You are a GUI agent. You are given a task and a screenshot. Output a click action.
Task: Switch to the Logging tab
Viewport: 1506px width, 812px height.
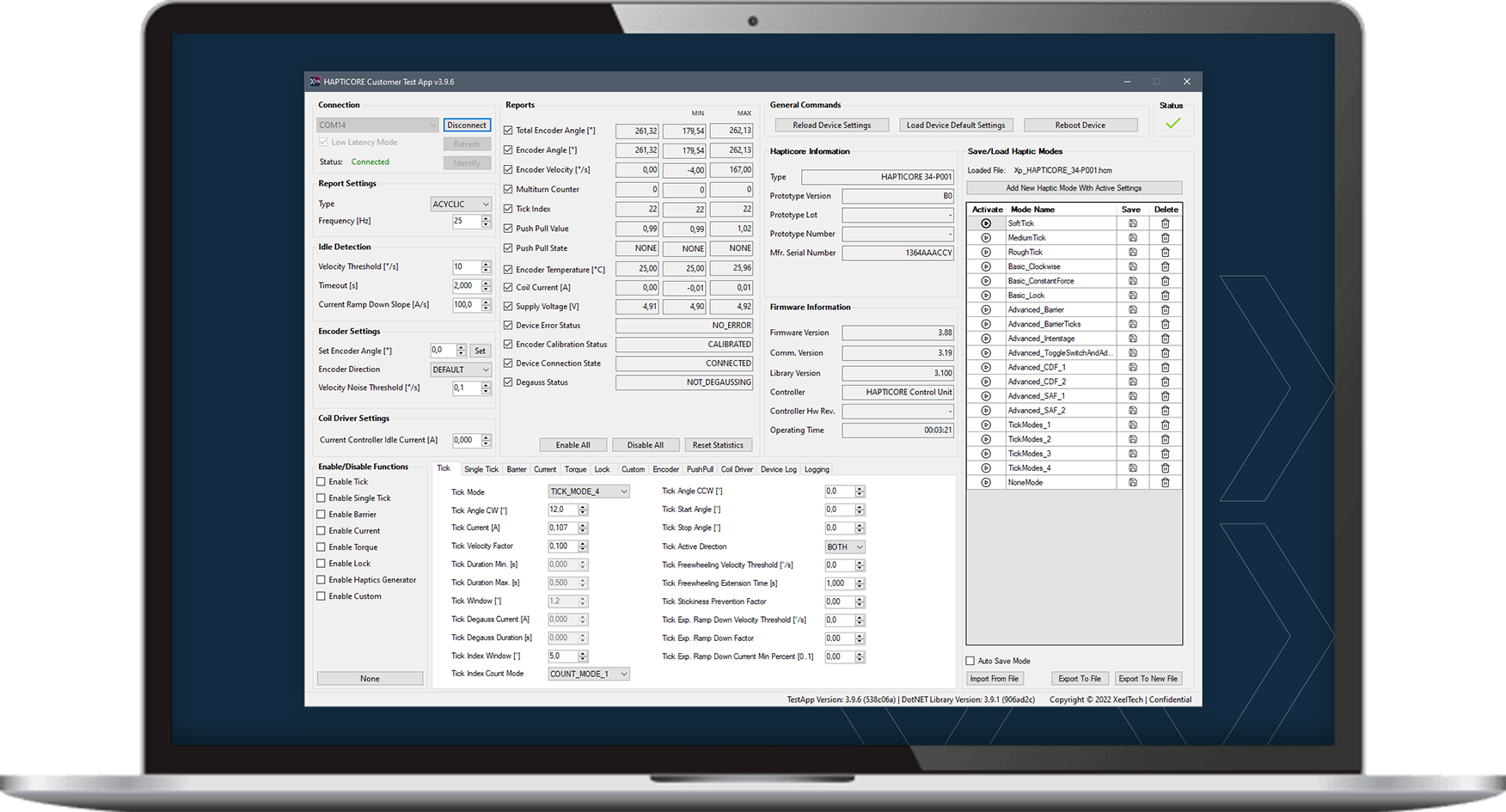coord(817,469)
